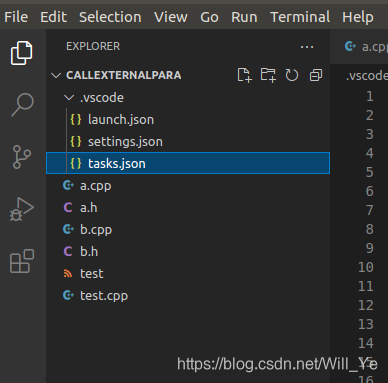The height and width of the screenshot is (383, 388).
Task: Collapse all folders in explorer
Action: click(x=316, y=75)
